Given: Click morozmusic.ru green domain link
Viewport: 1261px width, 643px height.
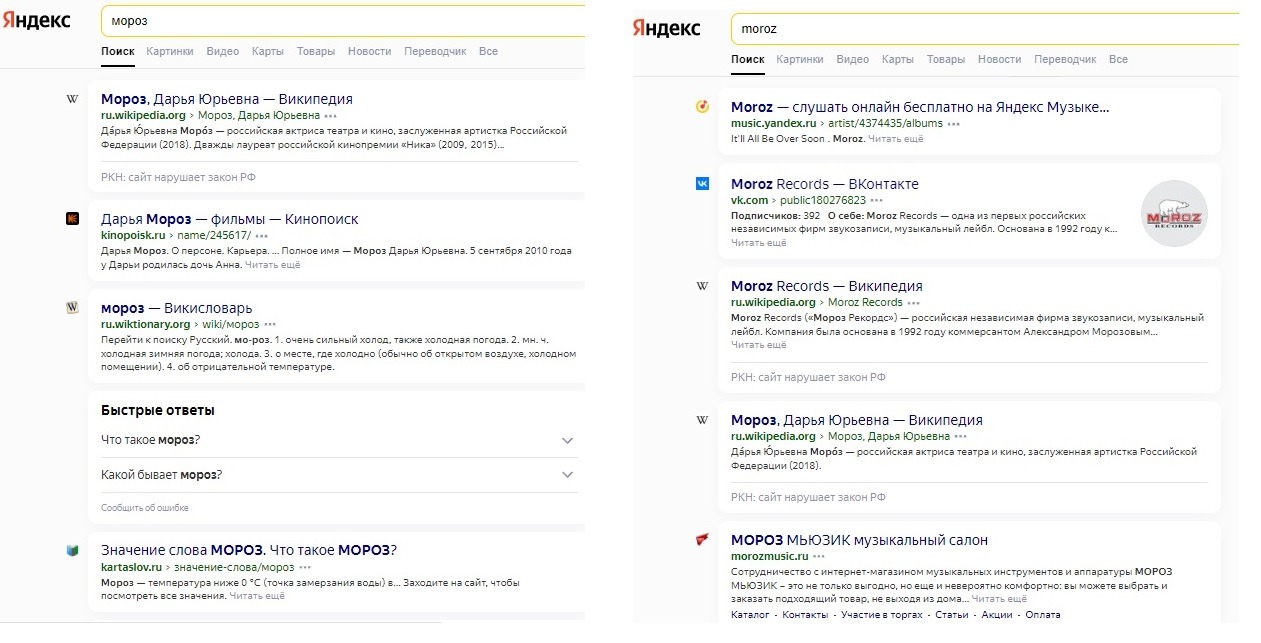Looking at the screenshot, I should pyautogui.click(x=770, y=556).
